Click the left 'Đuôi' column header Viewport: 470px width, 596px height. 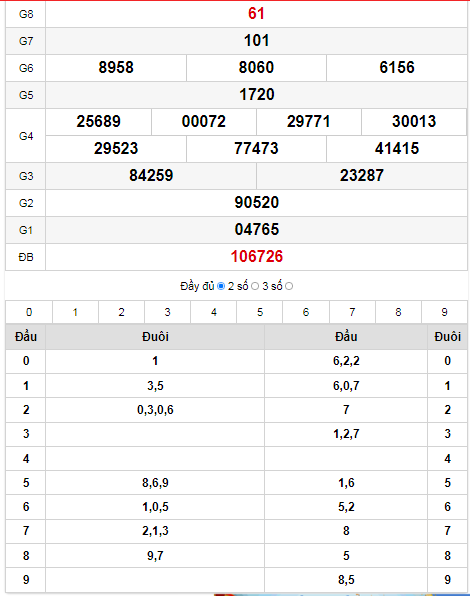pyautogui.click(x=155, y=337)
